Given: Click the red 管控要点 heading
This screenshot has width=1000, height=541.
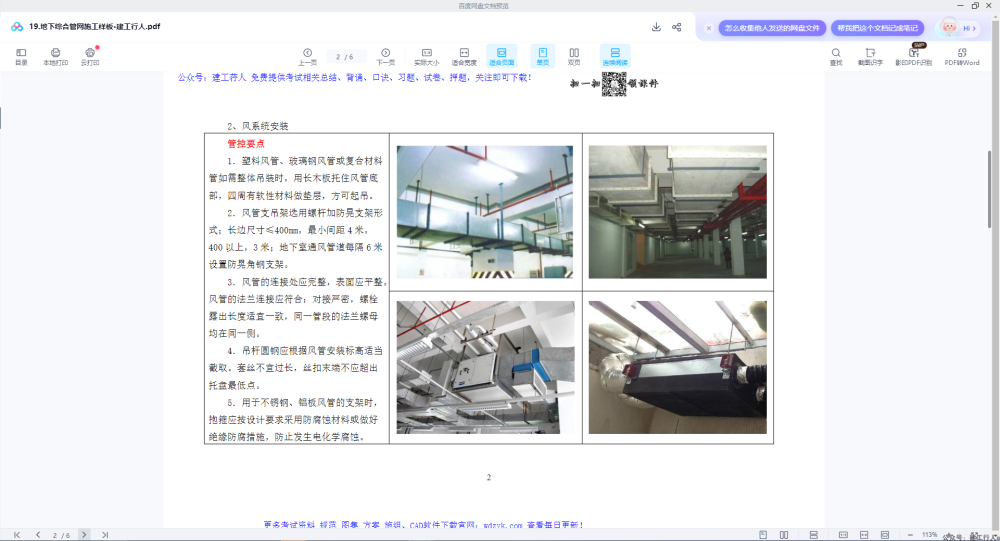Looking at the screenshot, I should [246, 144].
